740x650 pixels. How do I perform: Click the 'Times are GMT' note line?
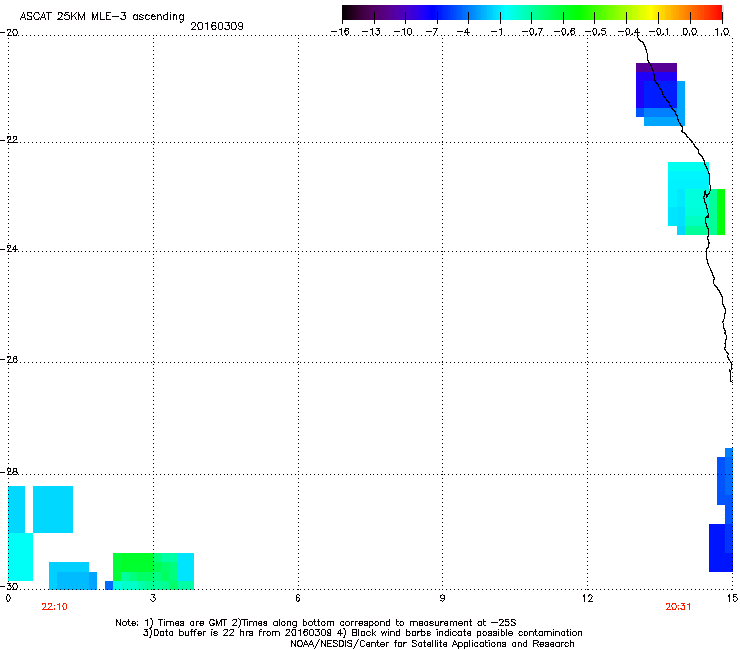[316, 623]
